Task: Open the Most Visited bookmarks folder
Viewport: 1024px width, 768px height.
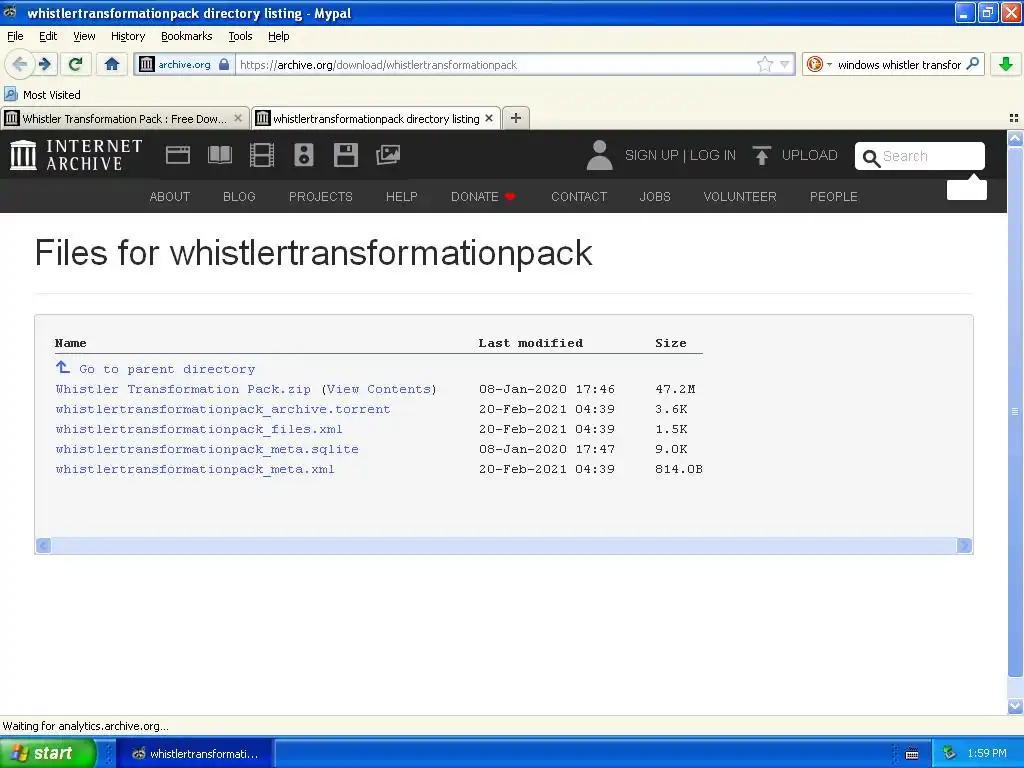Action: [x=42, y=95]
